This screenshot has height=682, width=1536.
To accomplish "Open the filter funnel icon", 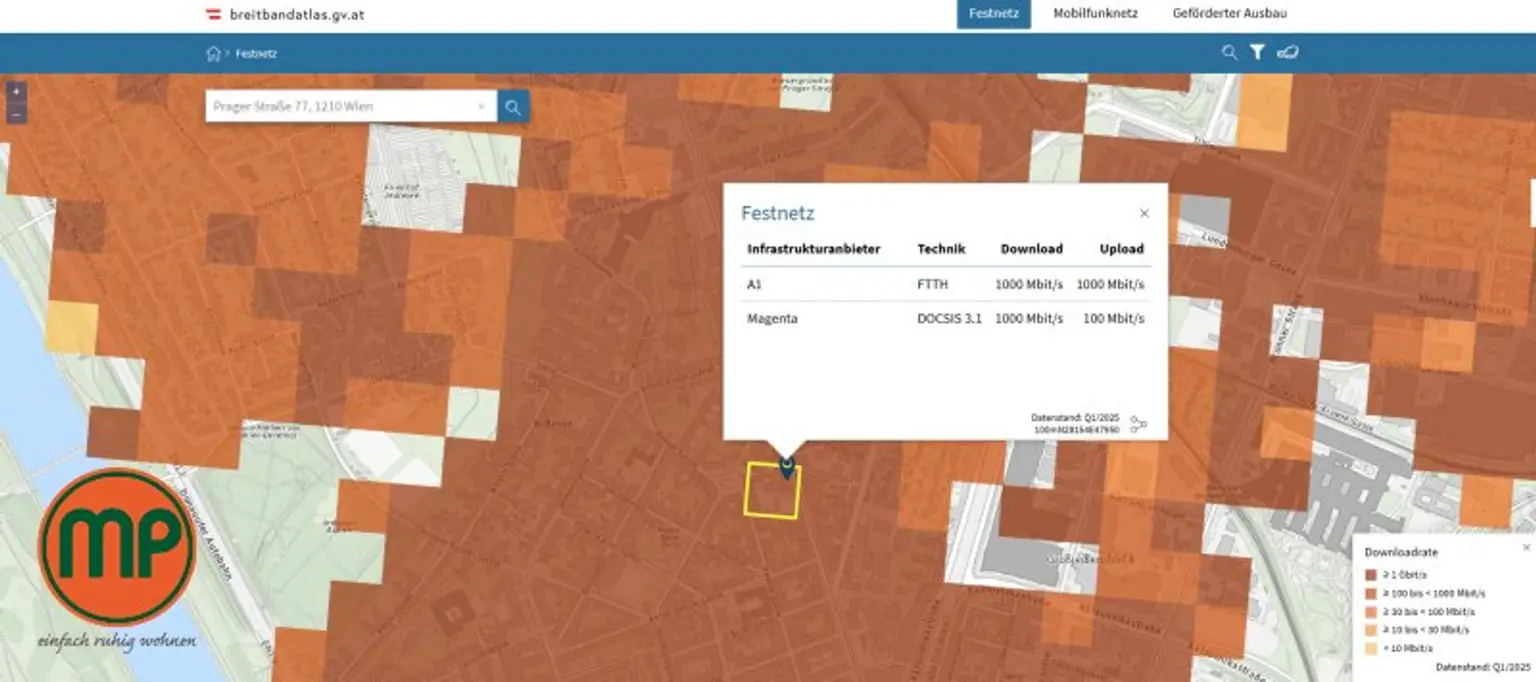I will click(1257, 52).
